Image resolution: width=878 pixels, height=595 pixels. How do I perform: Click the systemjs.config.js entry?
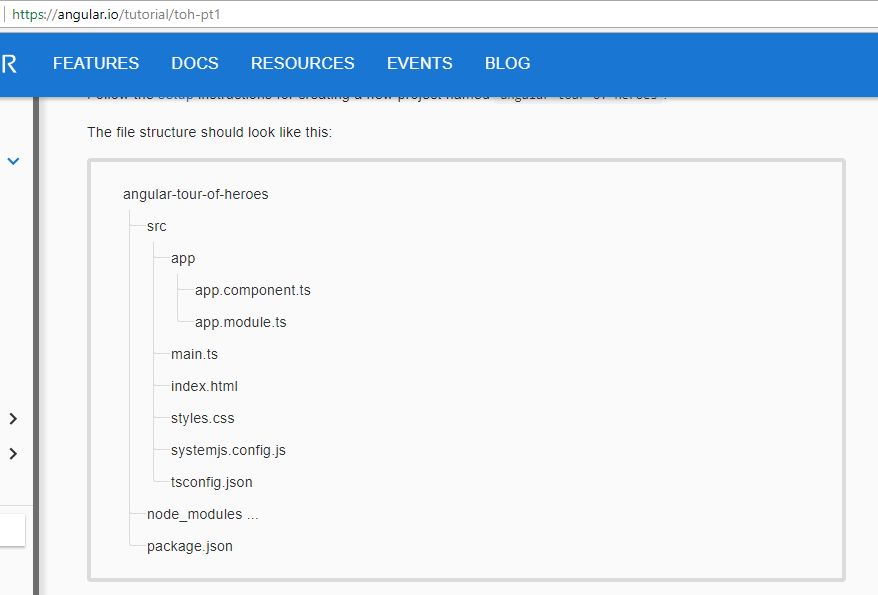point(228,450)
